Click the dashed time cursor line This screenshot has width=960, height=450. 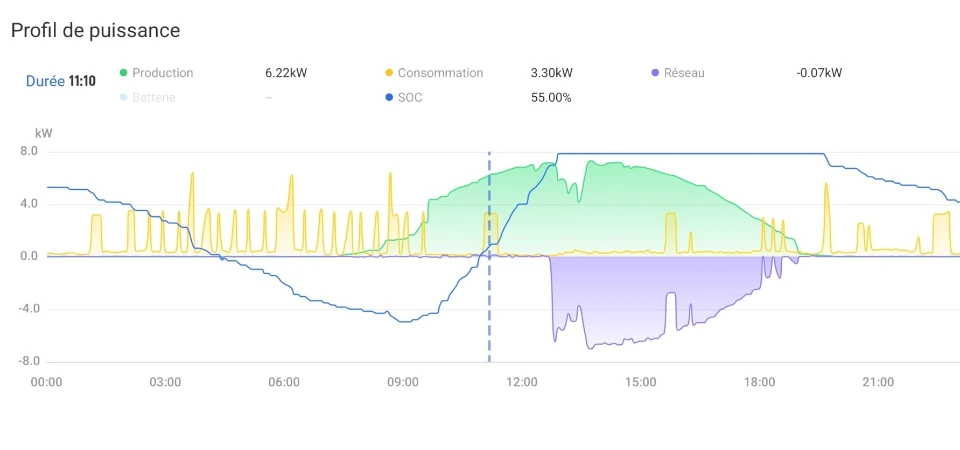[489, 257]
